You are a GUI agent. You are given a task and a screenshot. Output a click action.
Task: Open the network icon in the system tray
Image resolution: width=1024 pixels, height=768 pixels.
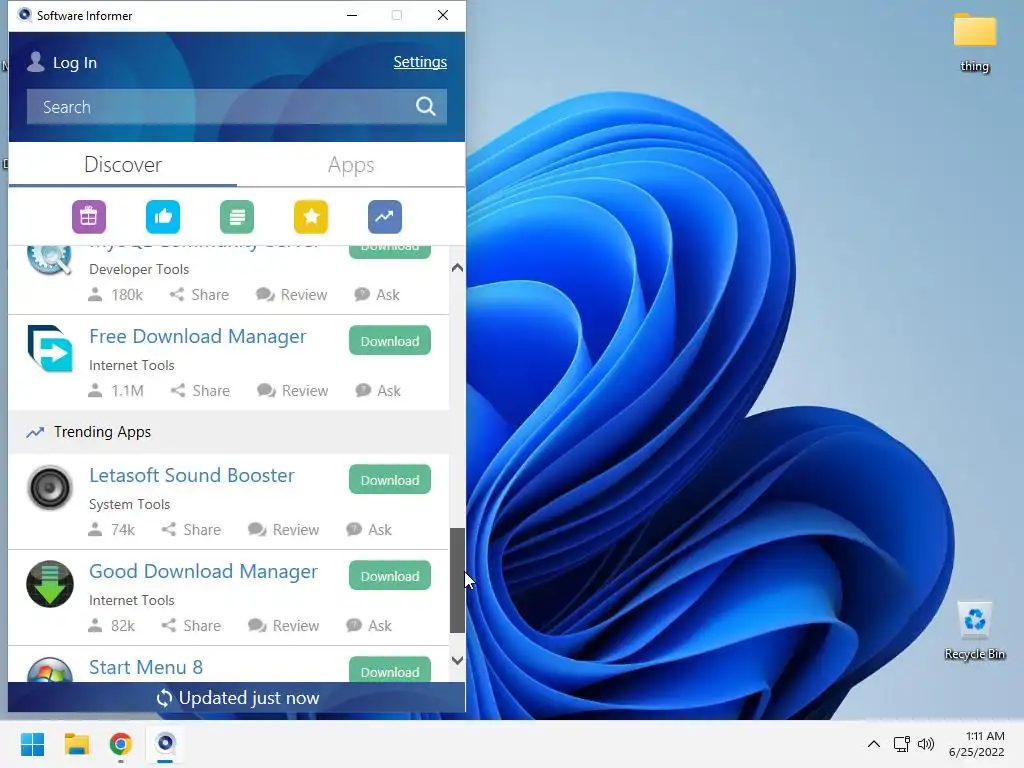902,744
